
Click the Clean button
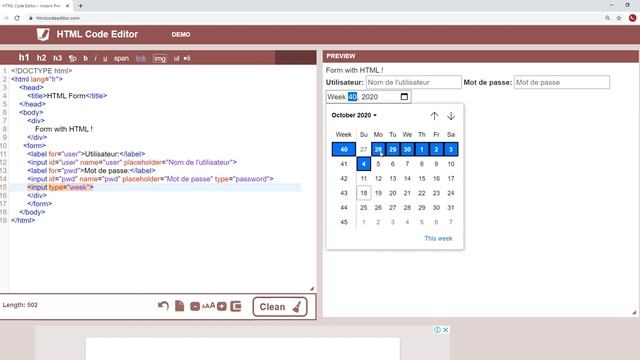pos(280,307)
